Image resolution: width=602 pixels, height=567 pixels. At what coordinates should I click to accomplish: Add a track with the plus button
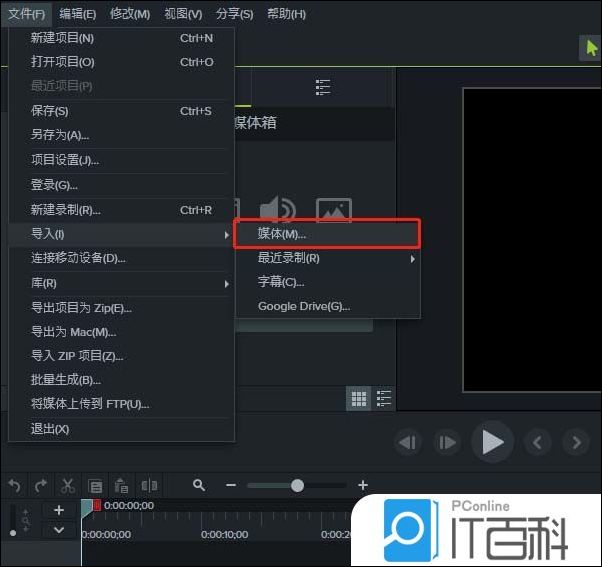click(x=59, y=510)
